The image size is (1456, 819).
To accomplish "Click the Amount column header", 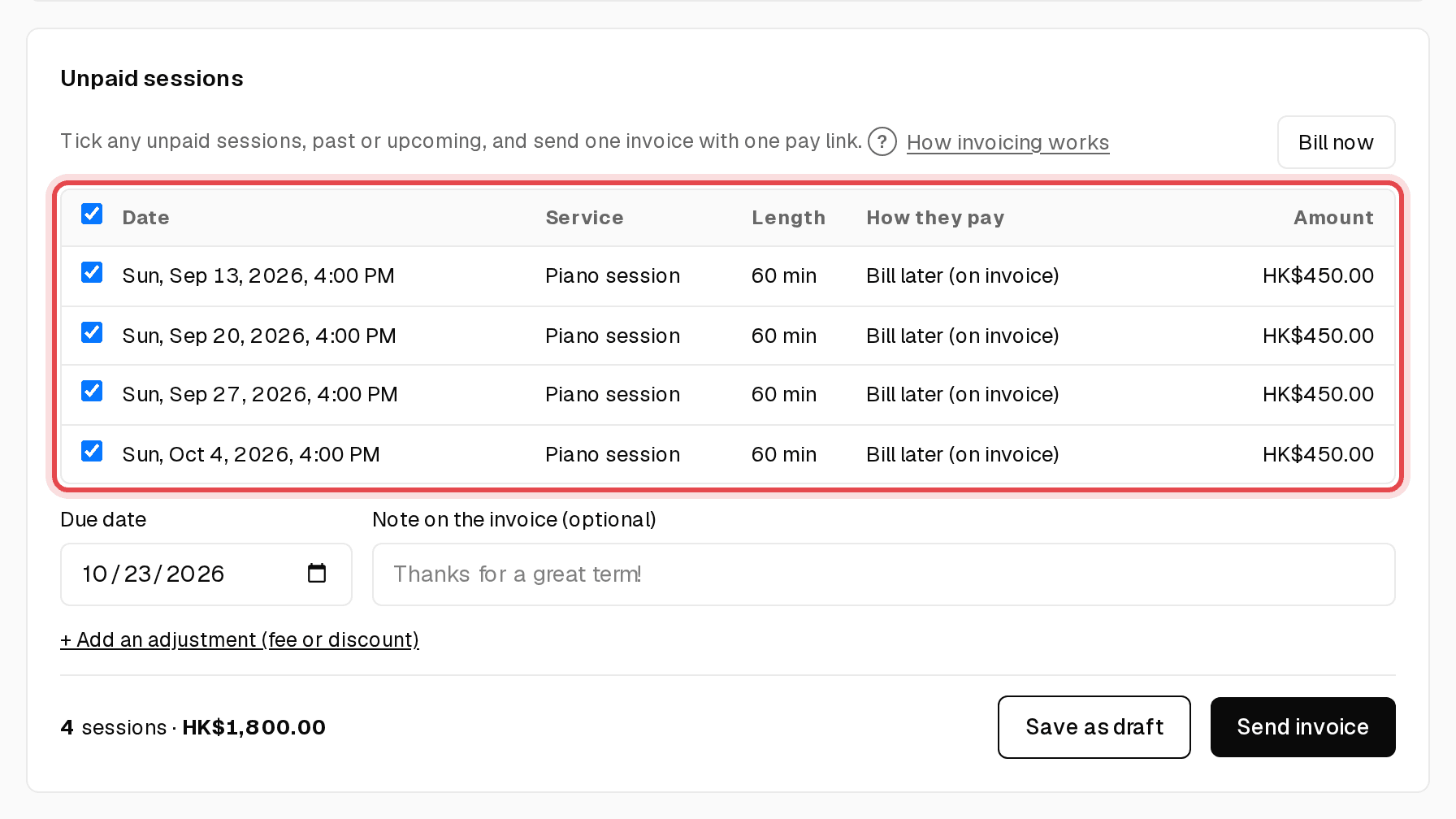I will point(1333,218).
